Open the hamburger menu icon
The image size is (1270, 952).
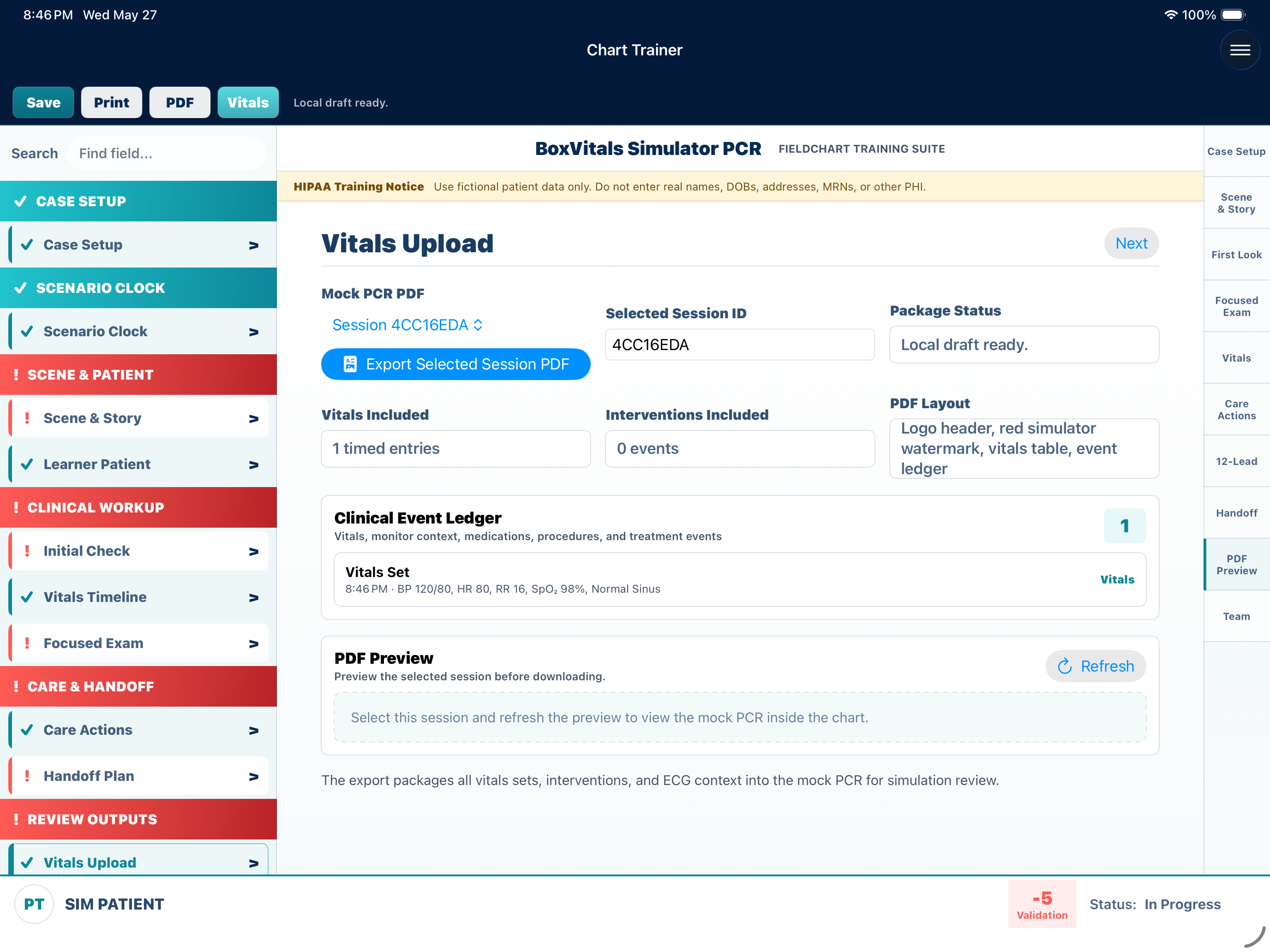click(1240, 50)
